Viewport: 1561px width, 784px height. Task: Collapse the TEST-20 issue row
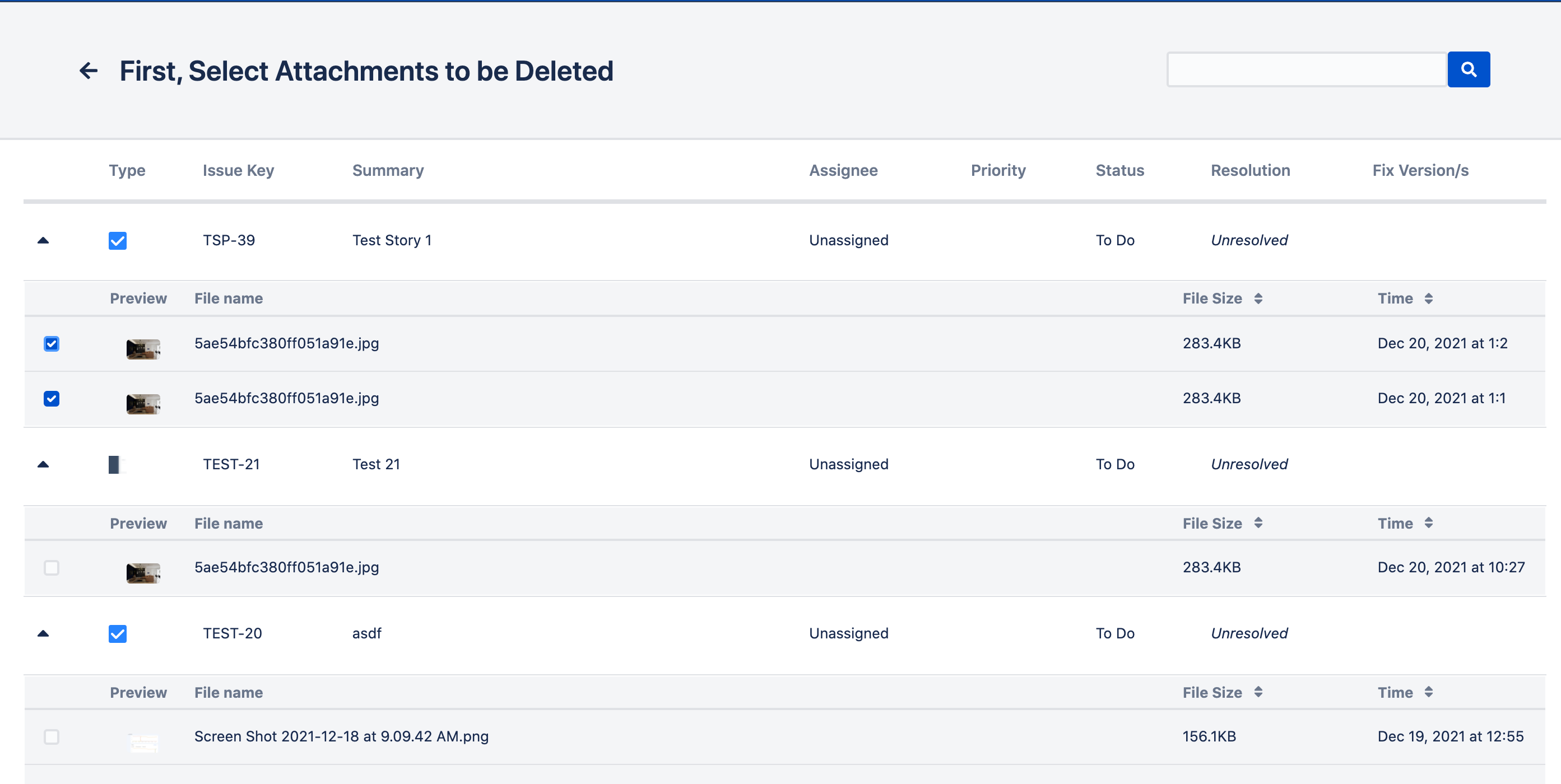tap(43, 634)
